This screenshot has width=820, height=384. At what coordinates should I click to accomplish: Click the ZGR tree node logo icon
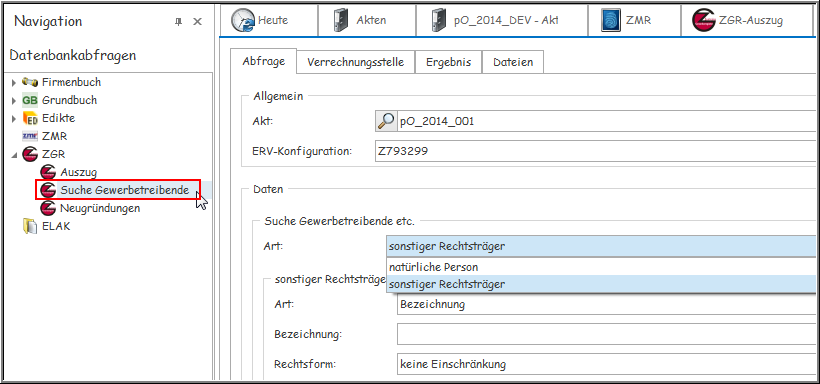pyautogui.click(x=30, y=154)
